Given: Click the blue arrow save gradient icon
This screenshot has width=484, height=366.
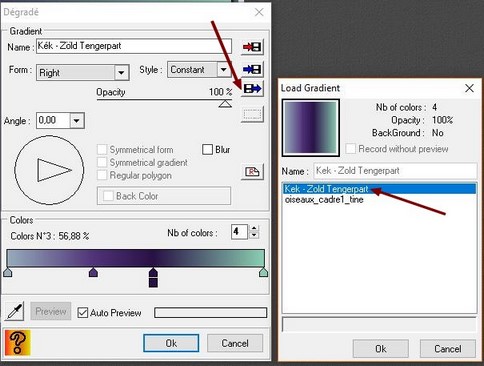Looking at the screenshot, I should pyautogui.click(x=252, y=69).
